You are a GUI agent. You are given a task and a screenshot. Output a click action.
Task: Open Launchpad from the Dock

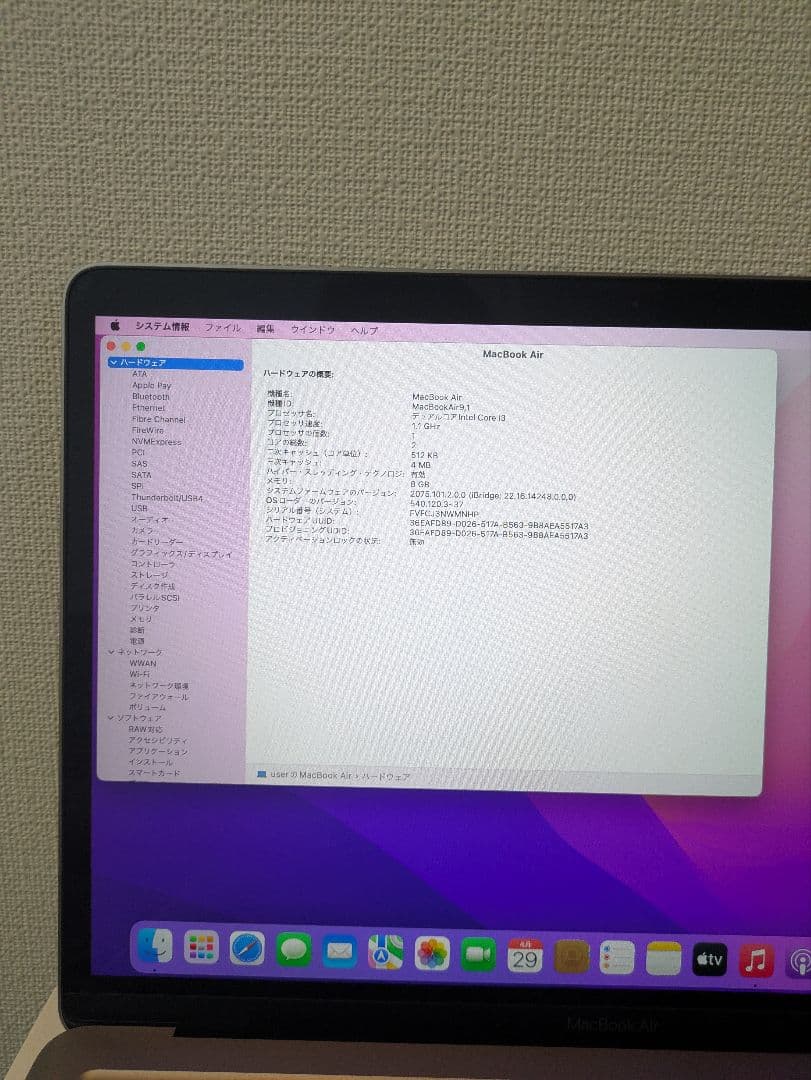point(202,946)
